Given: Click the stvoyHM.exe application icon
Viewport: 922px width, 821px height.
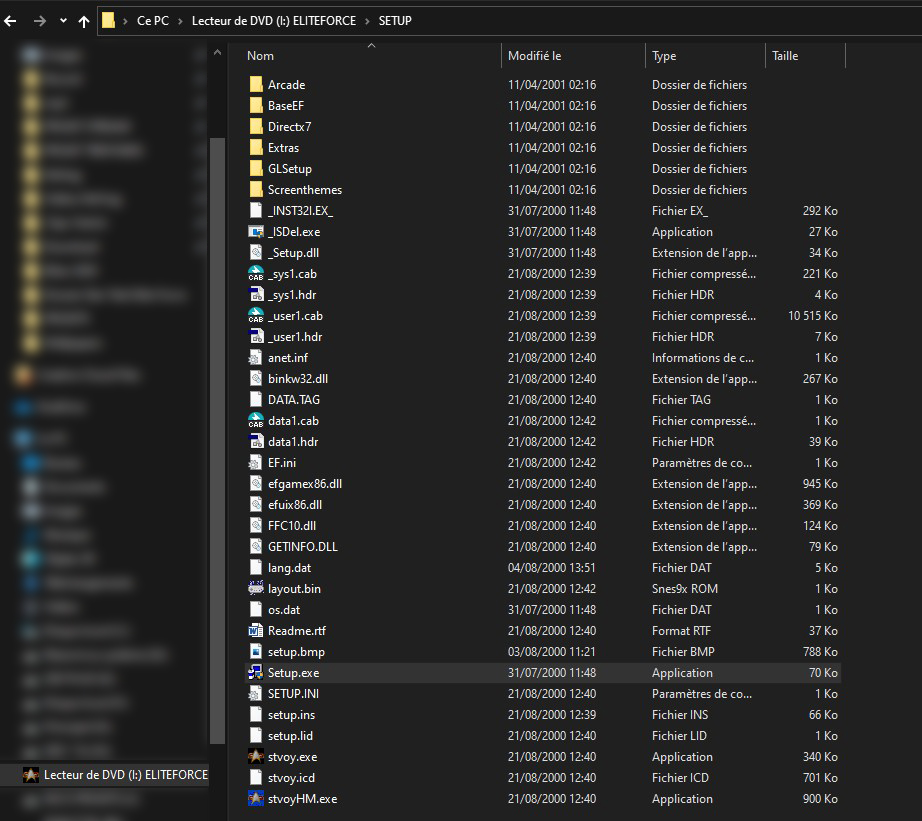Looking at the screenshot, I should pos(256,799).
